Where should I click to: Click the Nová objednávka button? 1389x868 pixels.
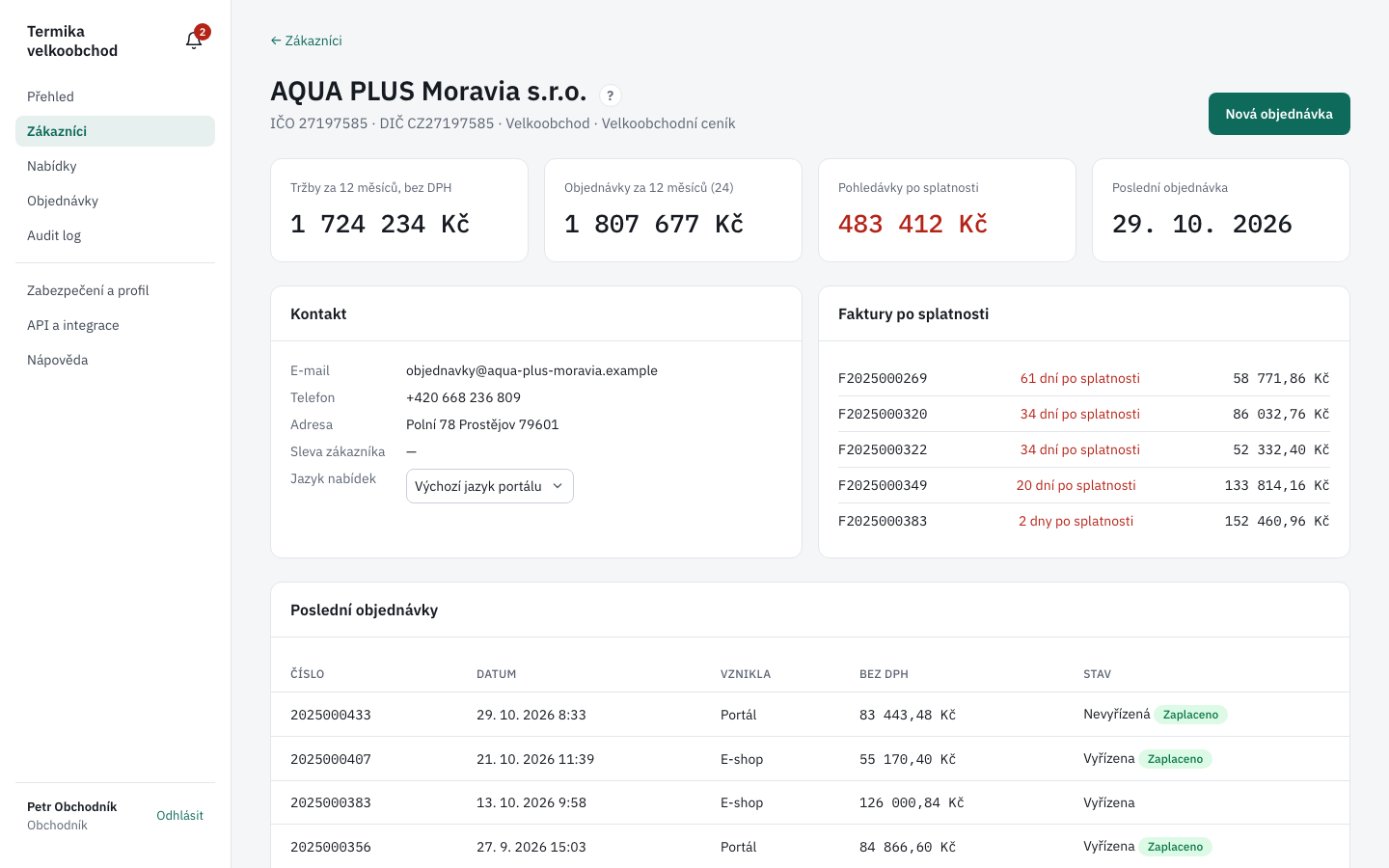[1279, 114]
